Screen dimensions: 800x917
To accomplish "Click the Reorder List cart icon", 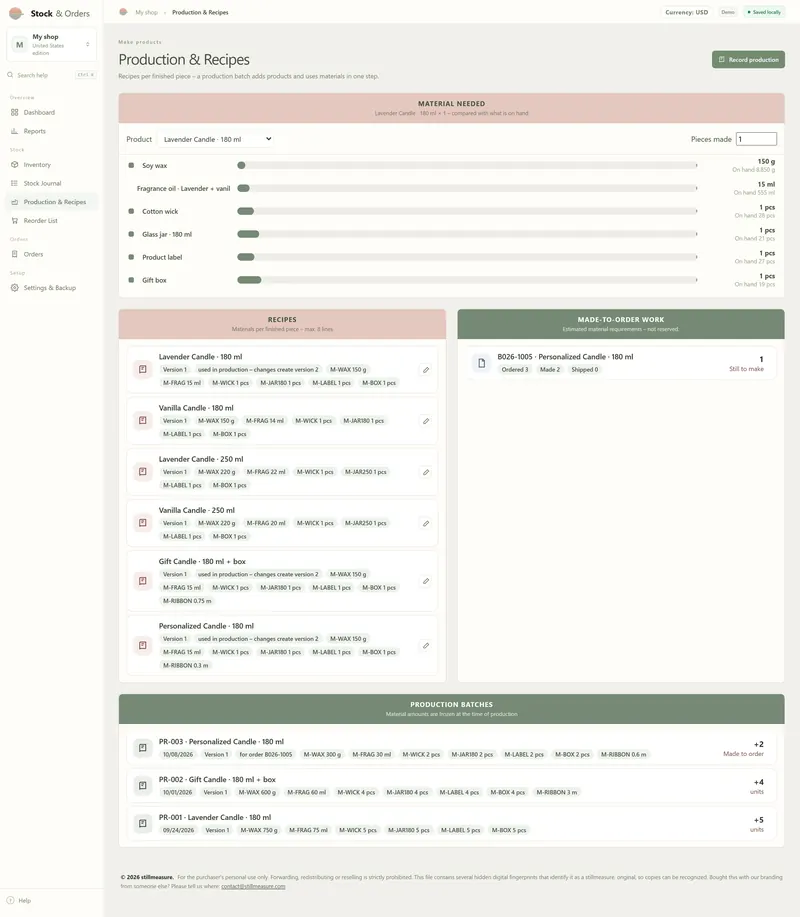I will pos(15,220).
